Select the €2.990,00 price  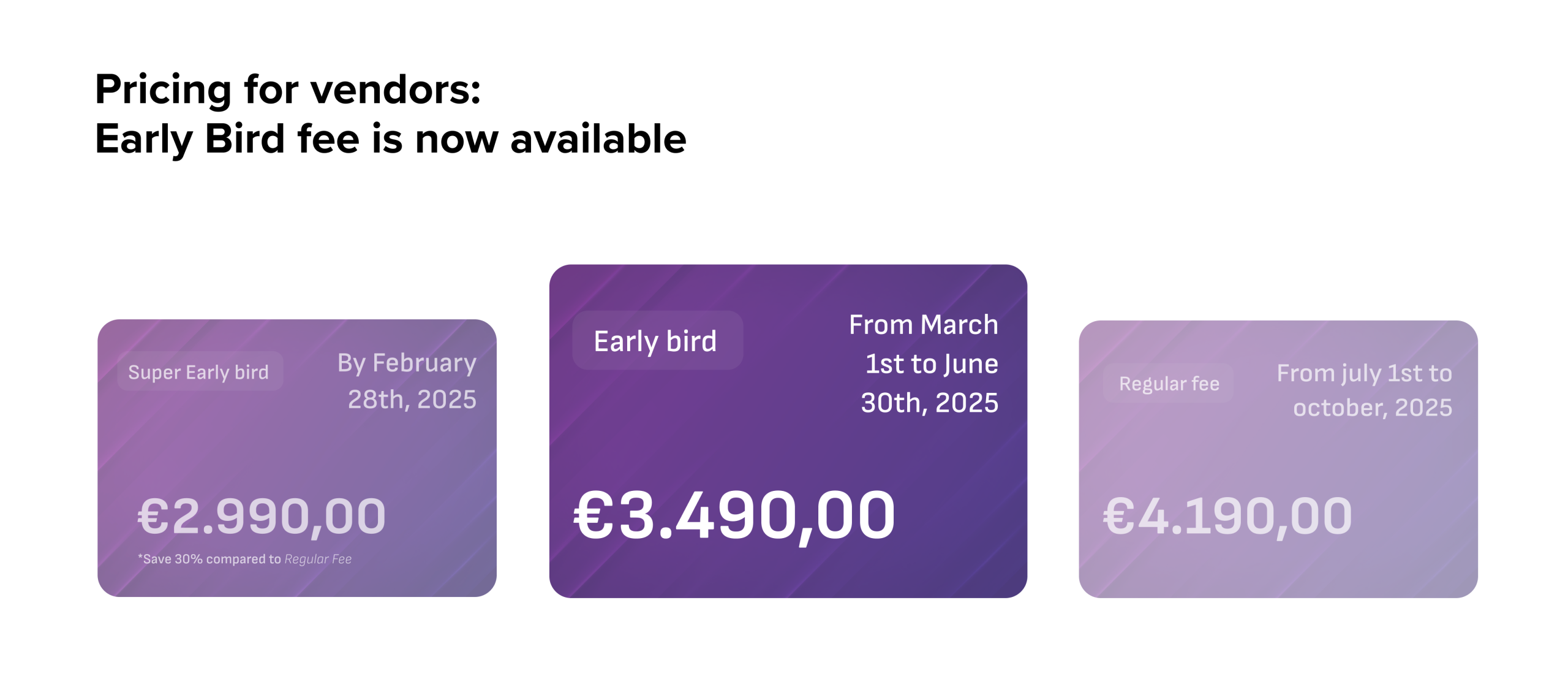[x=262, y=517]
